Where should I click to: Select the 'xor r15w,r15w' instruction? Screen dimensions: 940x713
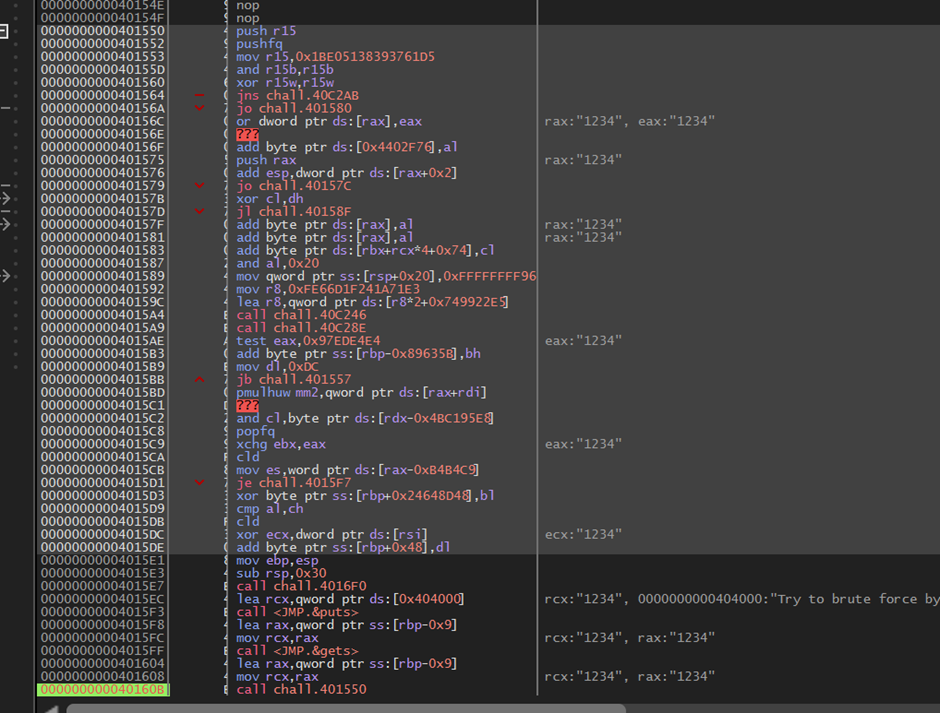(285, 83)
